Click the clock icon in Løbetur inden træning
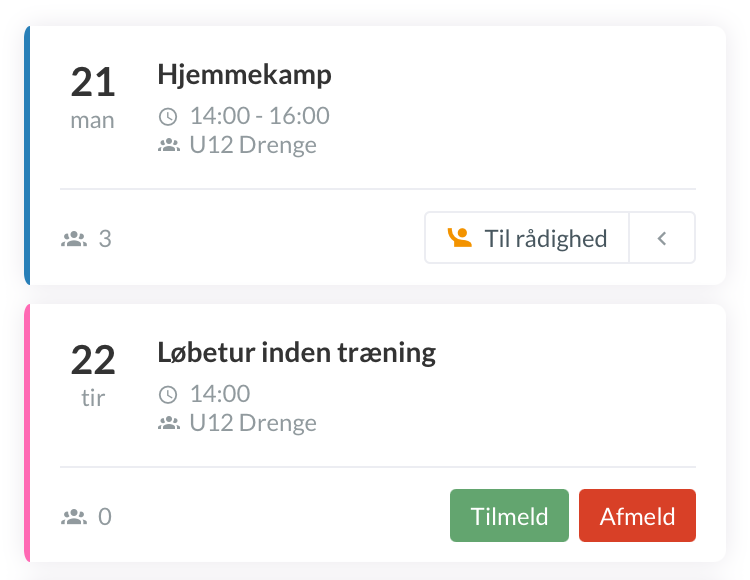 coord(168,394)
